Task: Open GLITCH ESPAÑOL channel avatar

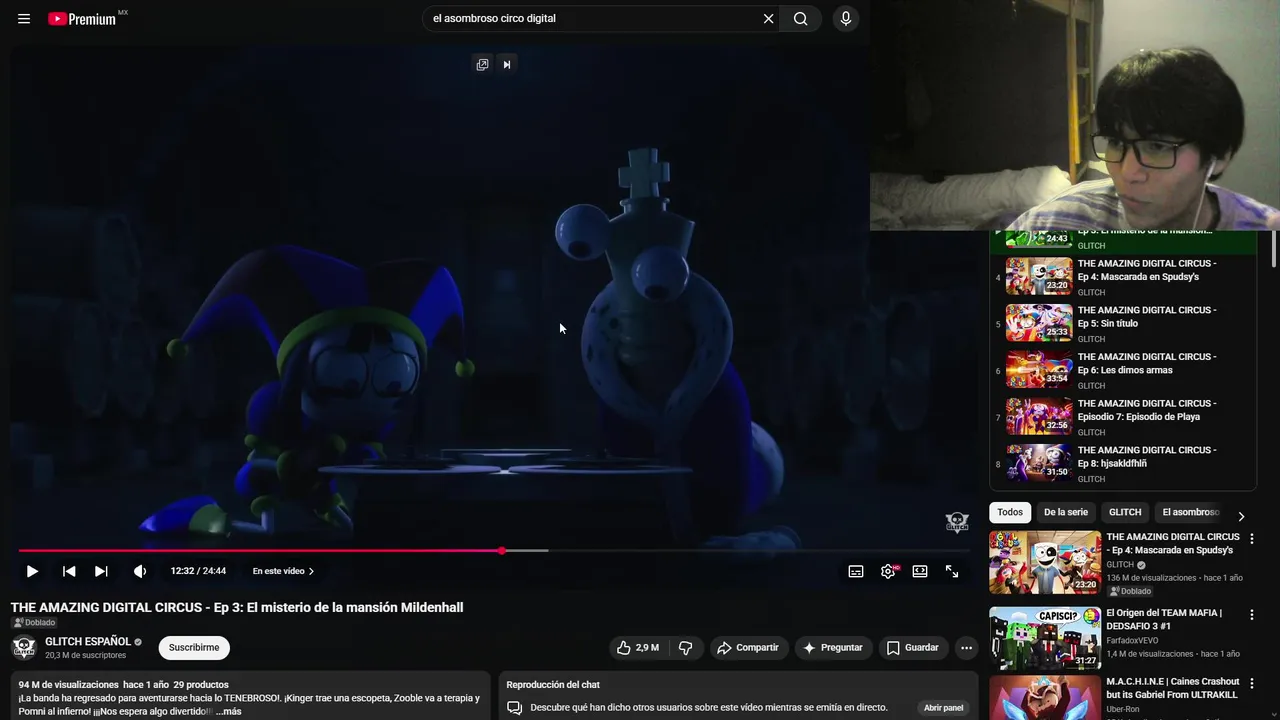Action: coord(24,647)
